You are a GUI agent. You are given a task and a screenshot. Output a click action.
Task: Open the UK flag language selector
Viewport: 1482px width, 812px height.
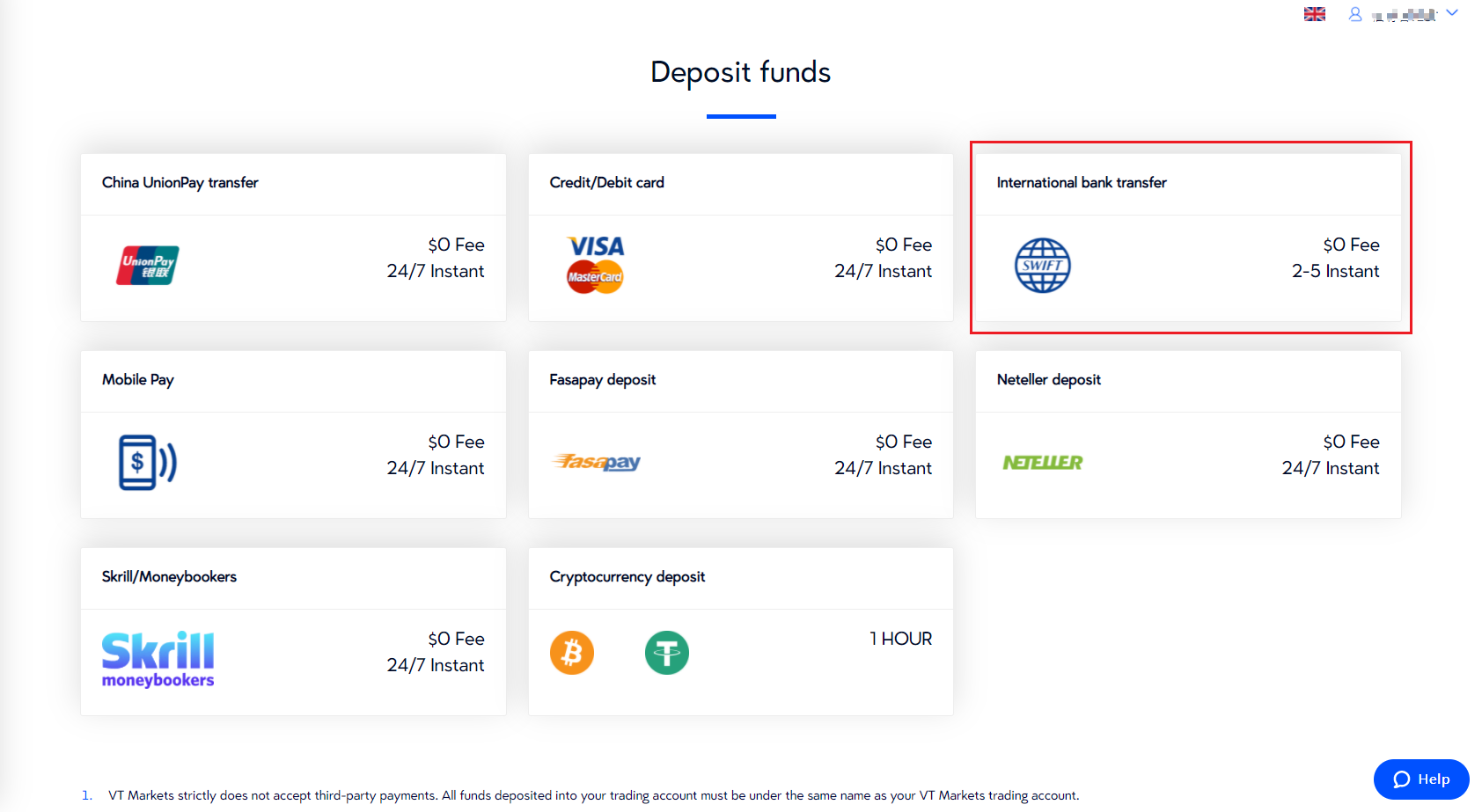[1315, 14]
